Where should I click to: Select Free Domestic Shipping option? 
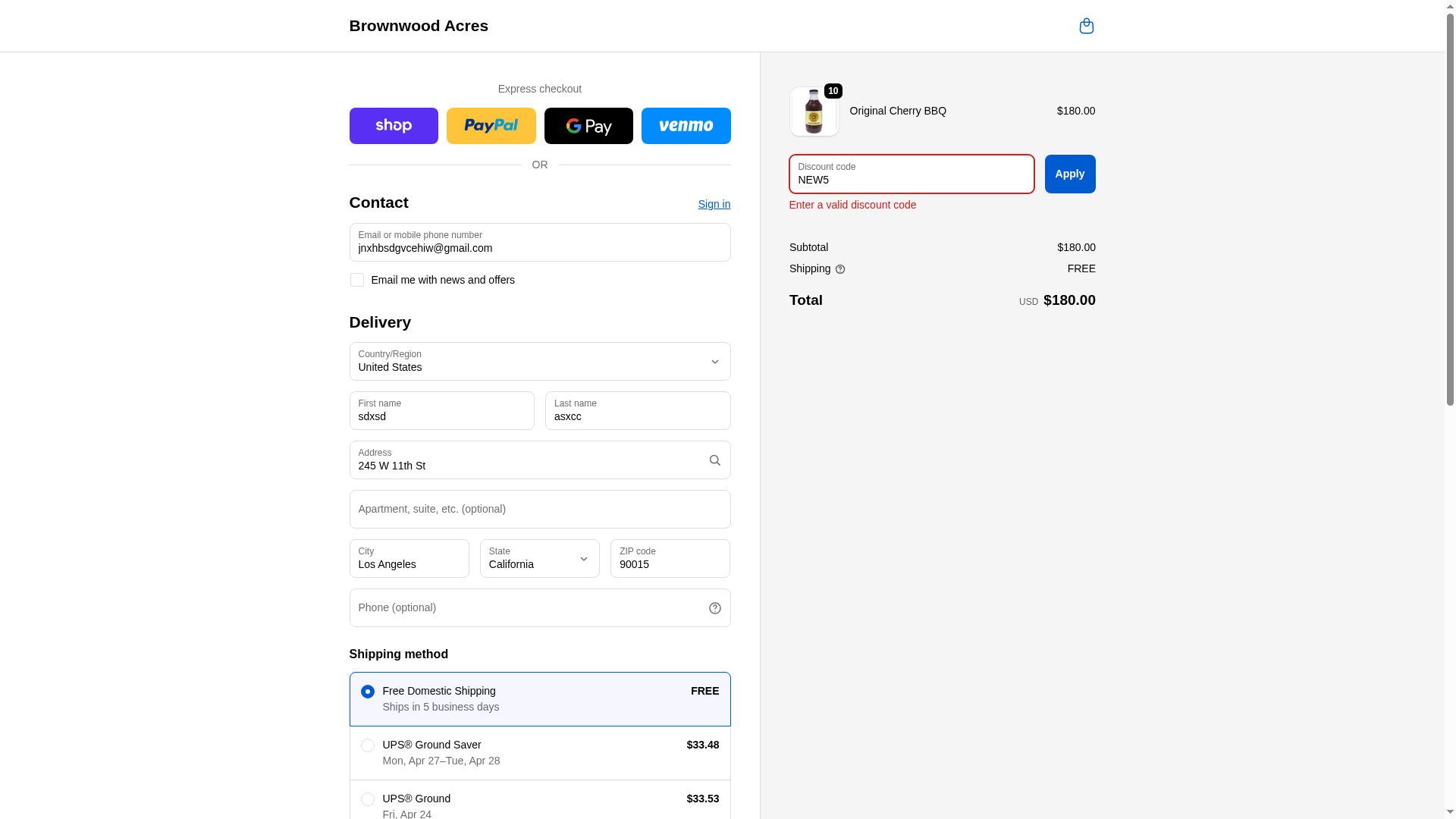click(367, 692)
